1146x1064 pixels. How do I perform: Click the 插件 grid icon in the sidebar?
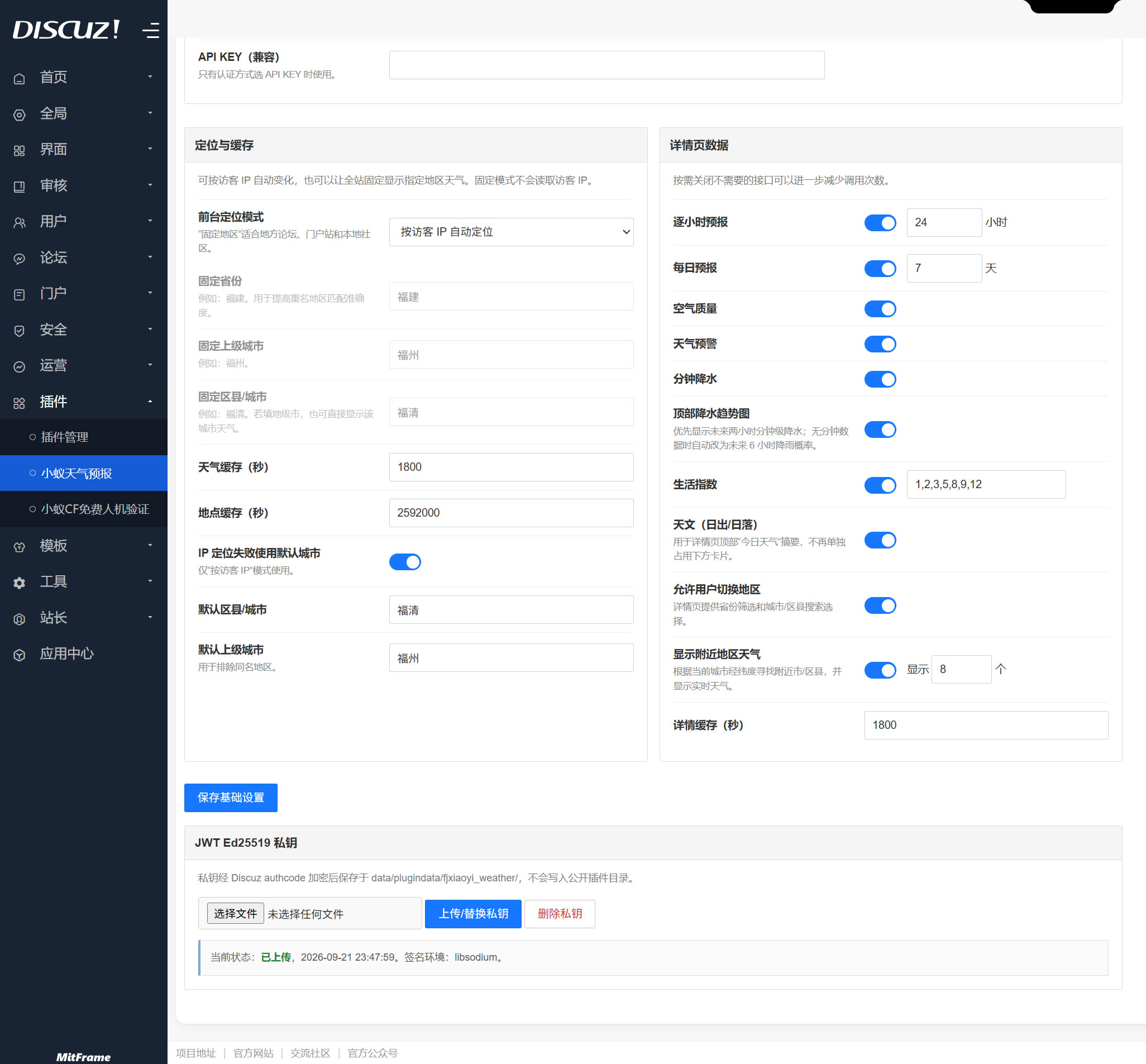click(x=20, y=403)
